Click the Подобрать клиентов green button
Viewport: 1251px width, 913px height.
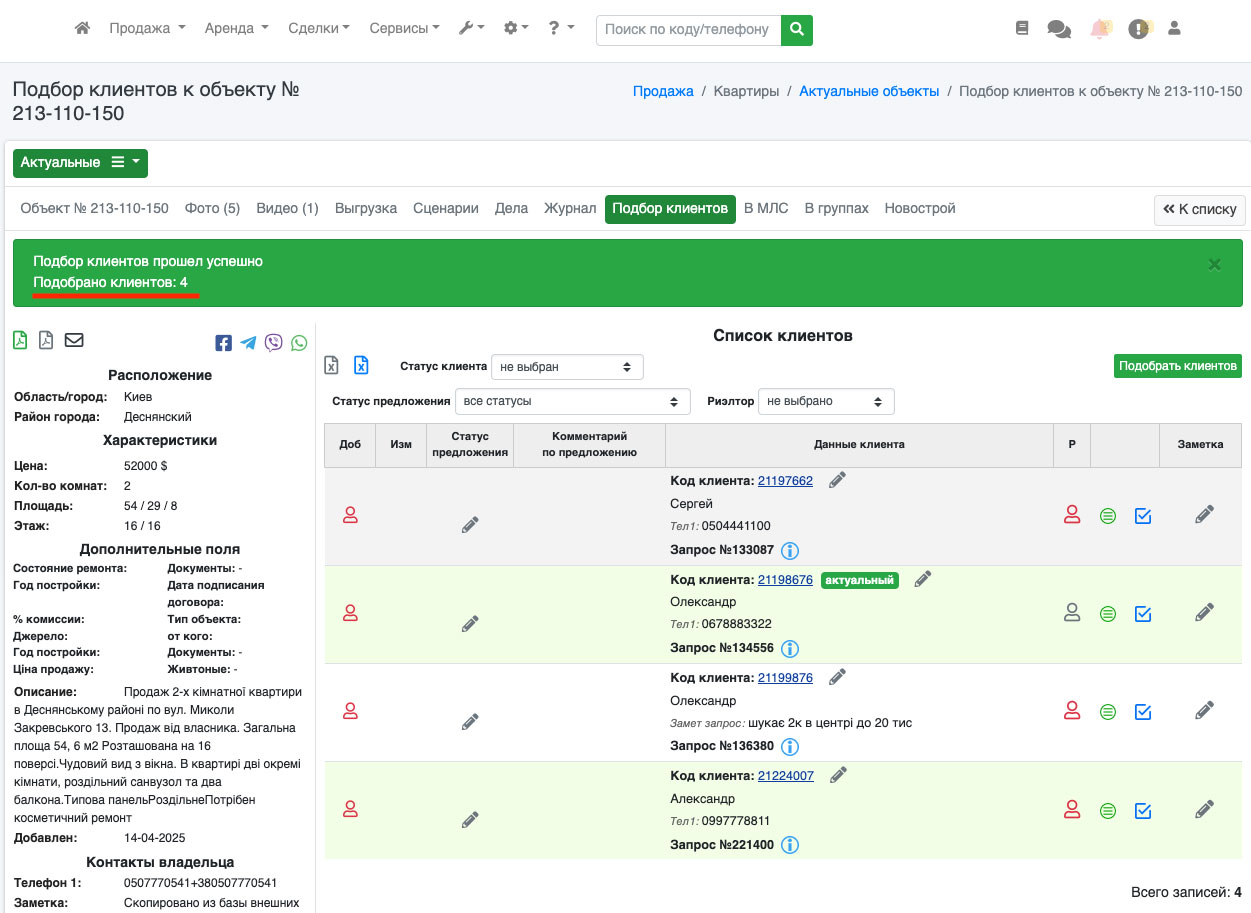[x=1177, y=366]
